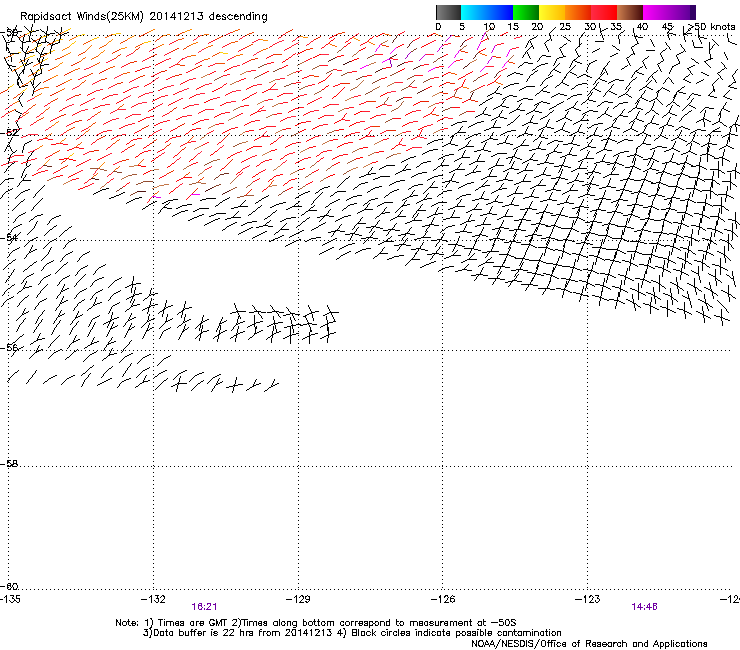Click the -56 latitude axis label
The image size is (740, 650).
pyautogui.click(x=9, y=348)
